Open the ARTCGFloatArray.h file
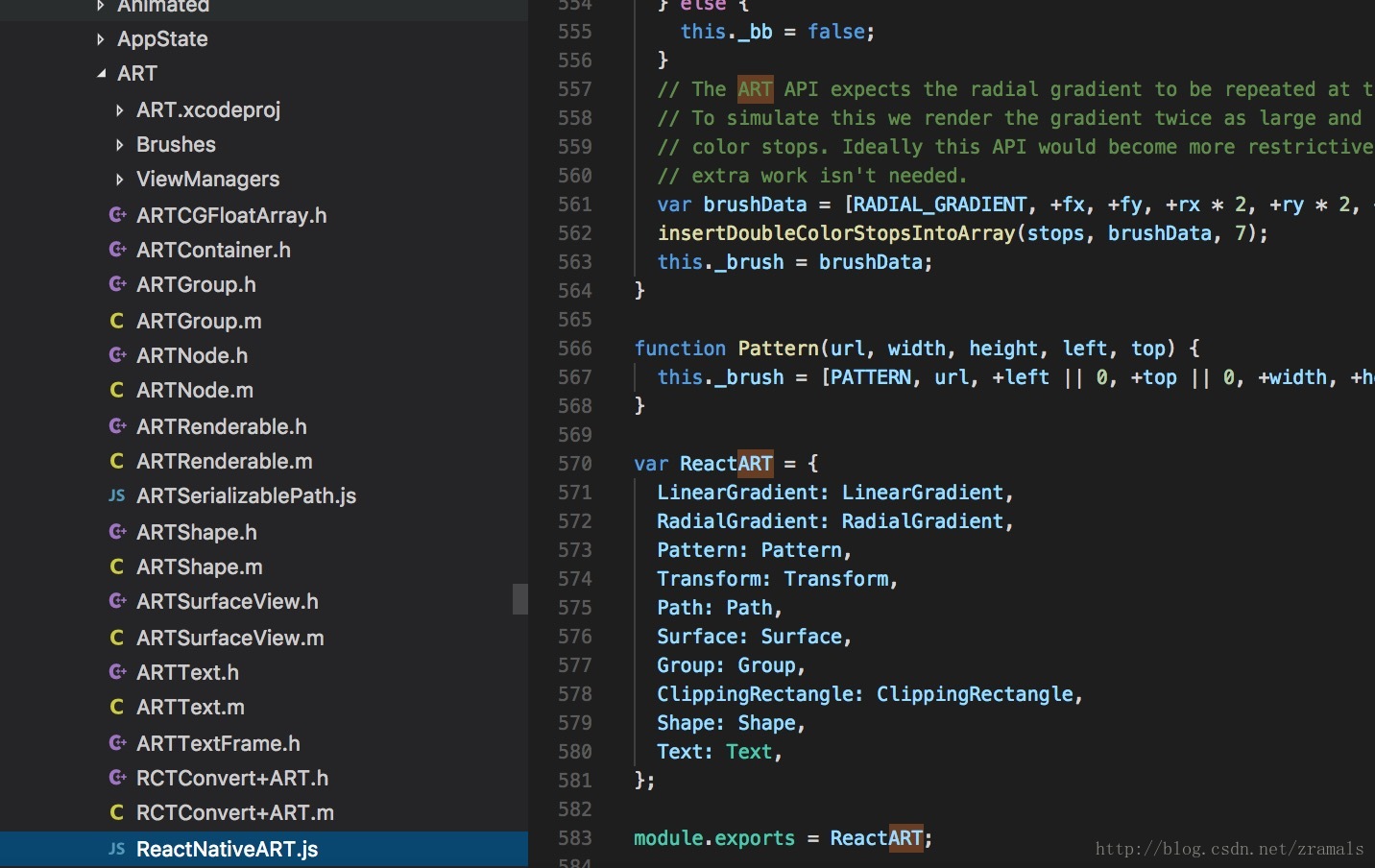 pos(231,215)
